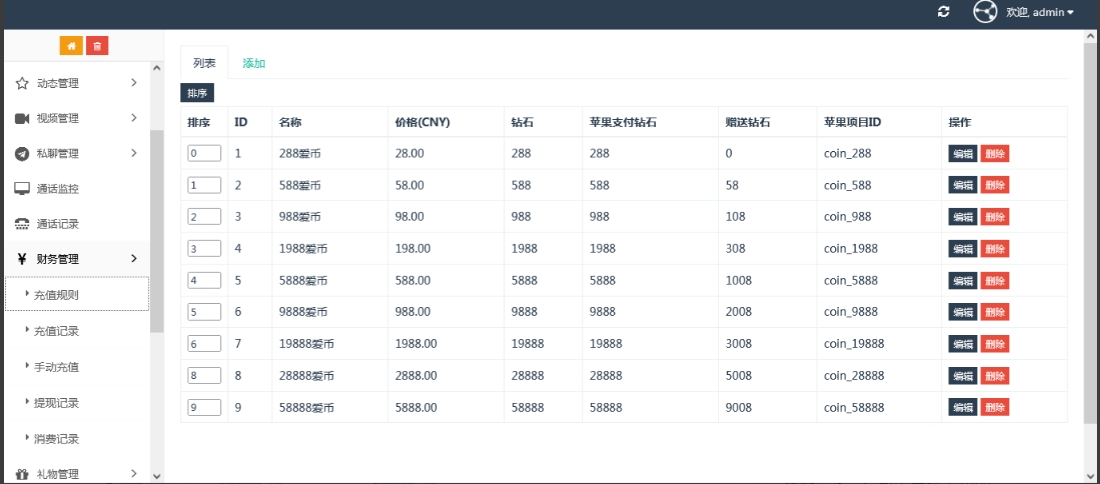Click the monitor icon for 通话监控

pyautogui.click(x=22, y=189)
